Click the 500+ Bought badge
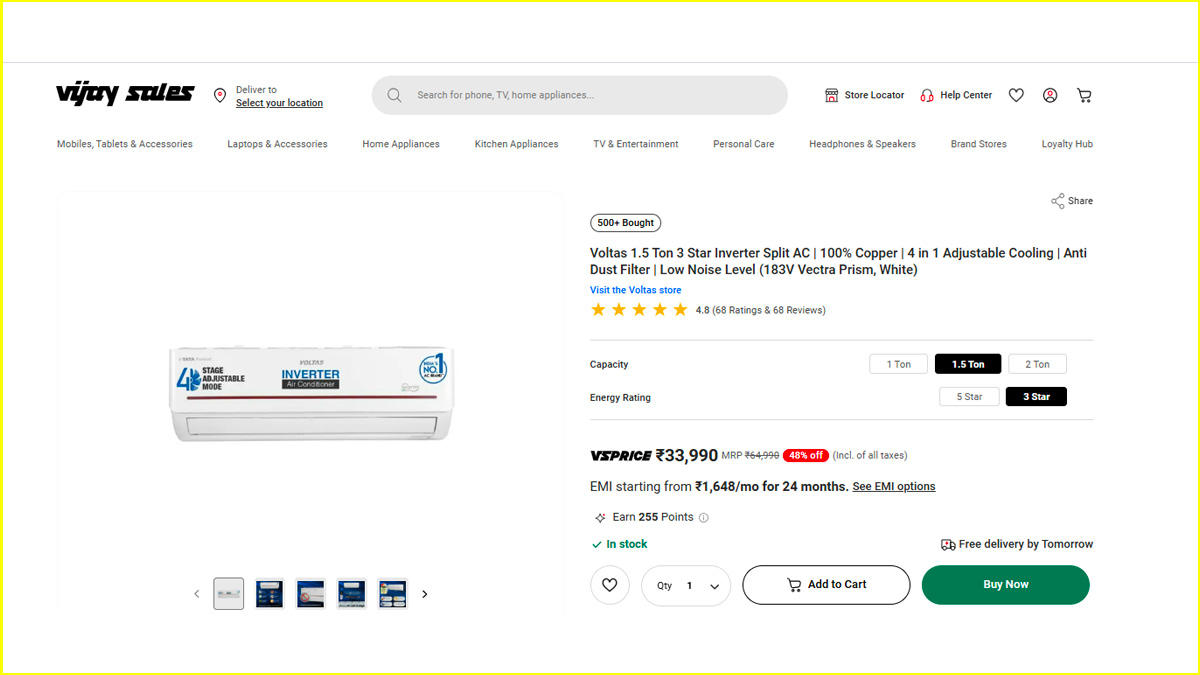Viewport: 1200px width, 675px height. point(626,223)
